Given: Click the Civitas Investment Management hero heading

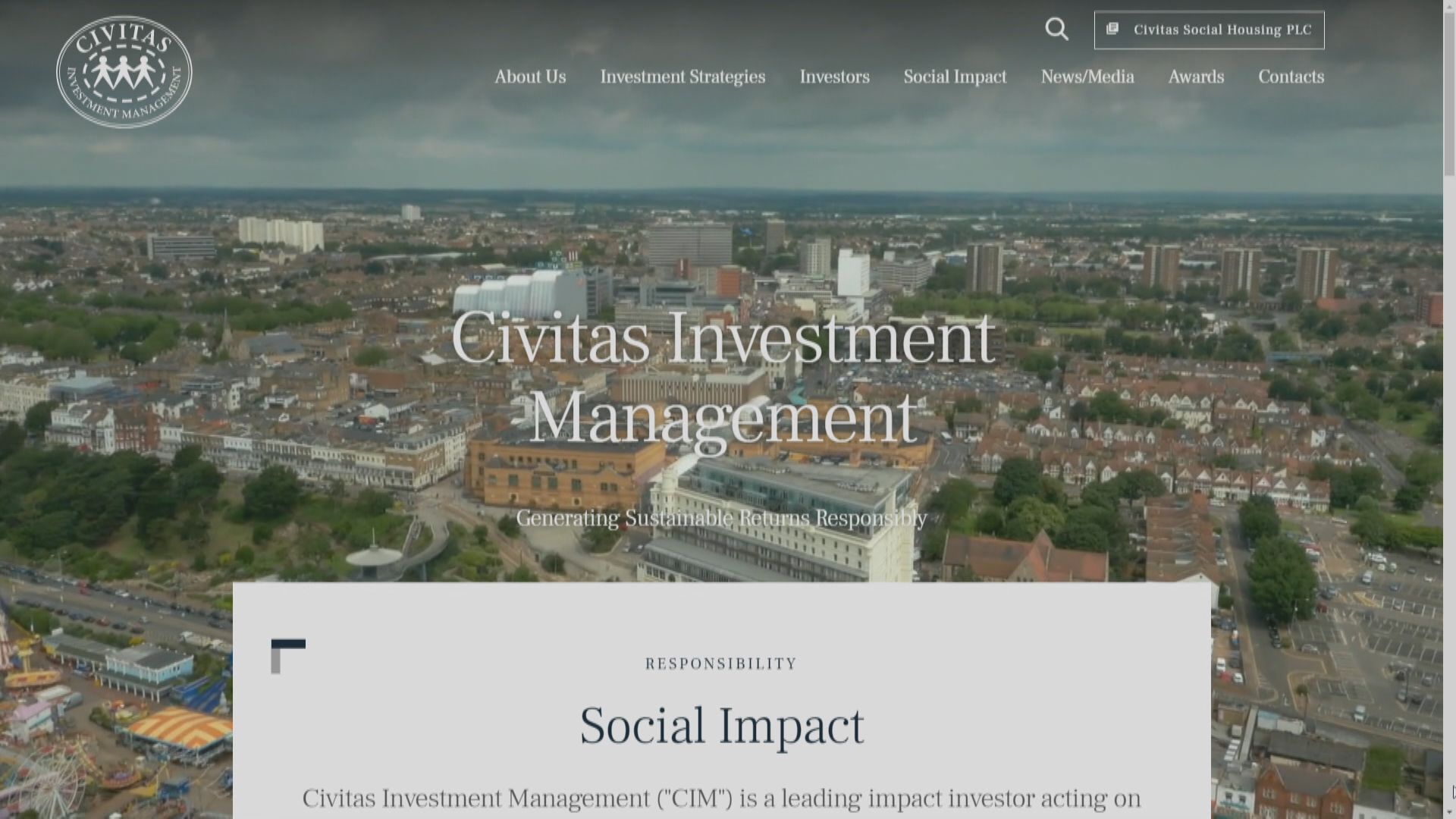Looking at the screenshot, I should [723, 377].
